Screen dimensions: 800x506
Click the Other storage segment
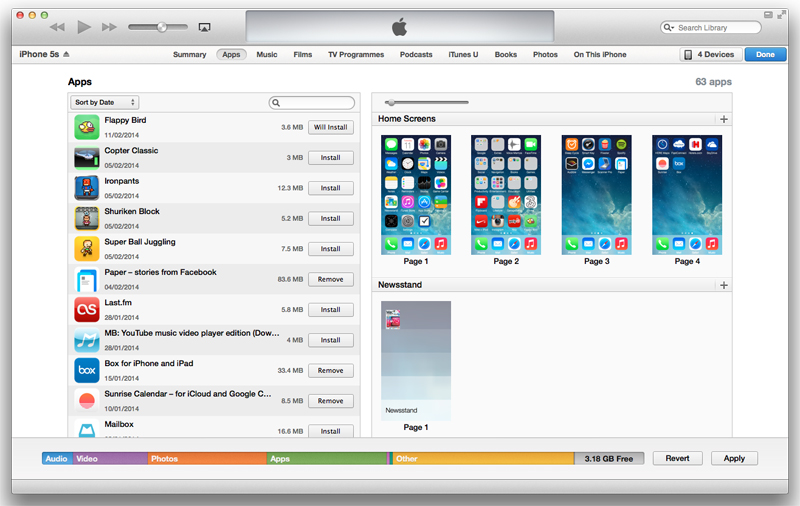tap(483, 459)
